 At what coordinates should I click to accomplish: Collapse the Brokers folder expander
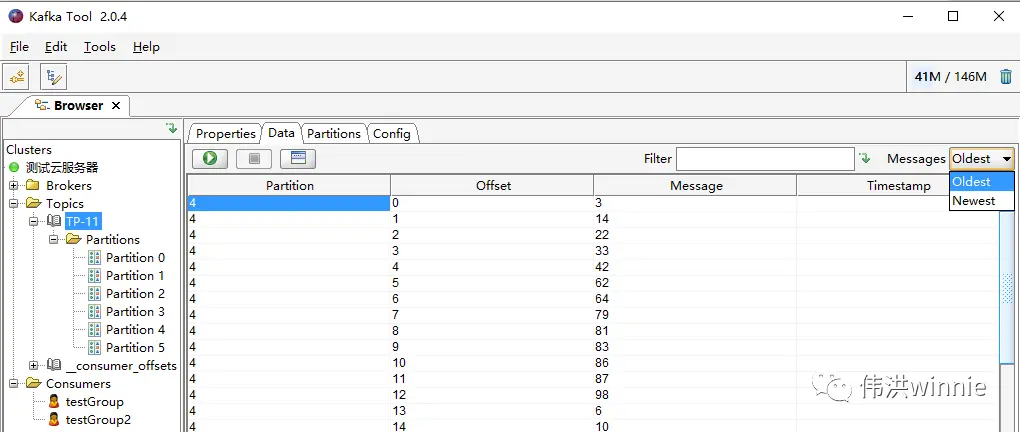click(13, 185)
